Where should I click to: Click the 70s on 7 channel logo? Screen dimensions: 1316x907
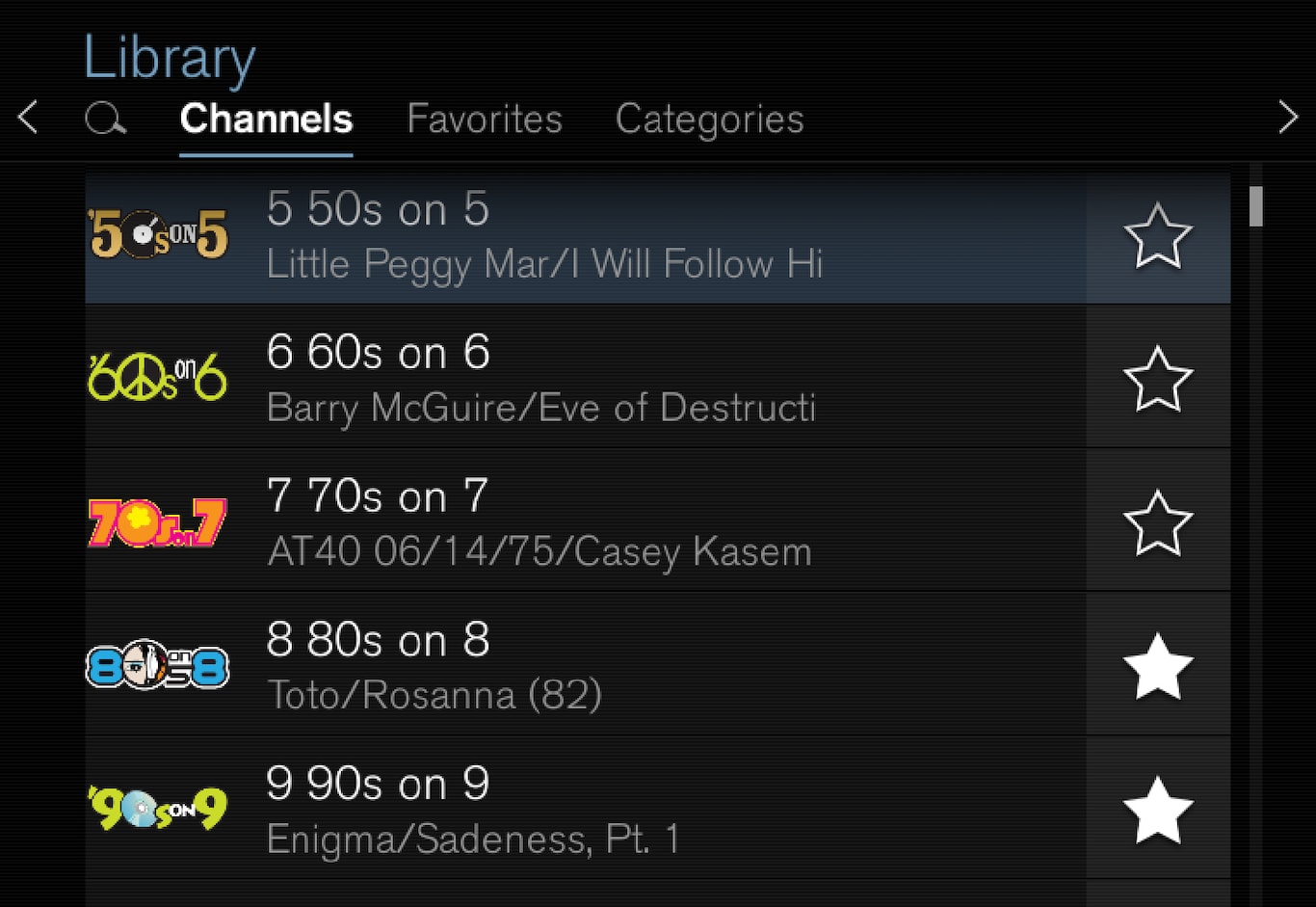tap(158, 522)
